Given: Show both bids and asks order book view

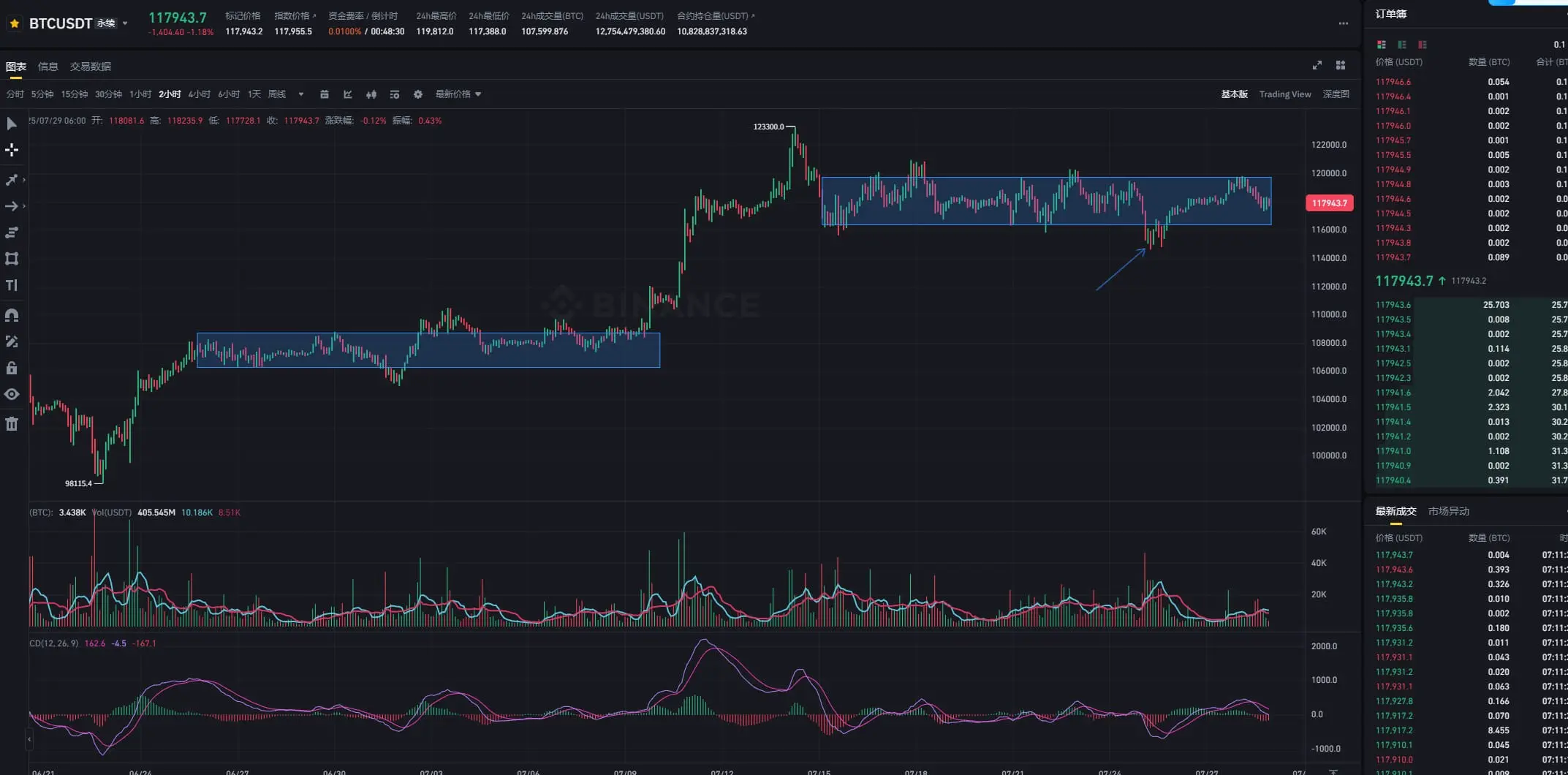Looking at the screenshot, I should [x=1382, y=45].
